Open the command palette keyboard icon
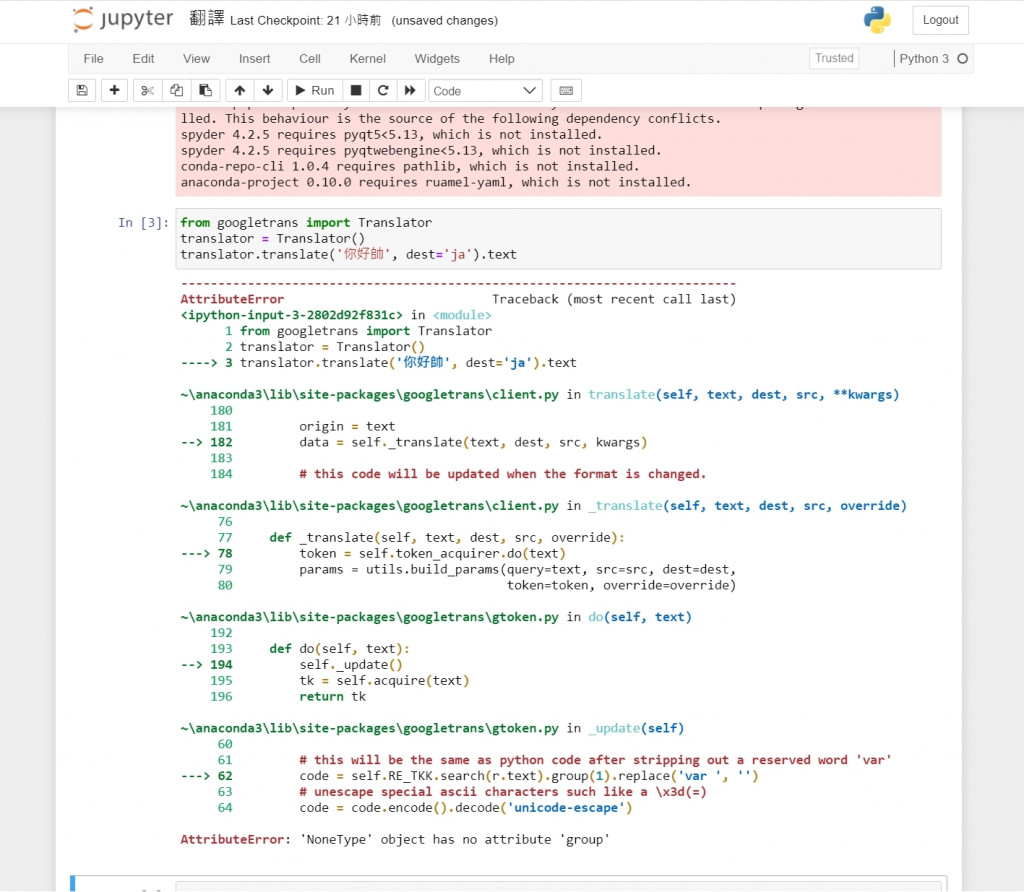The image size is (1024, 892). (x=566, y=90)
